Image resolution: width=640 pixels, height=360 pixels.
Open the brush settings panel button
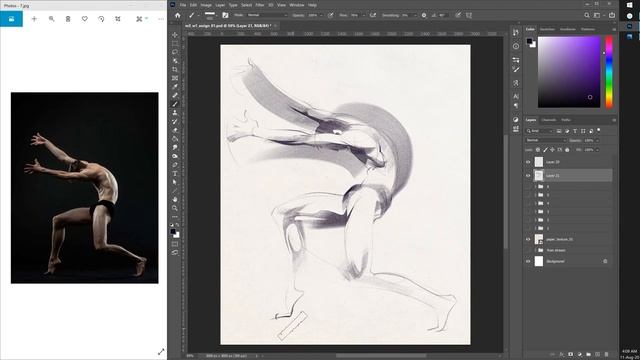(225, 16)
